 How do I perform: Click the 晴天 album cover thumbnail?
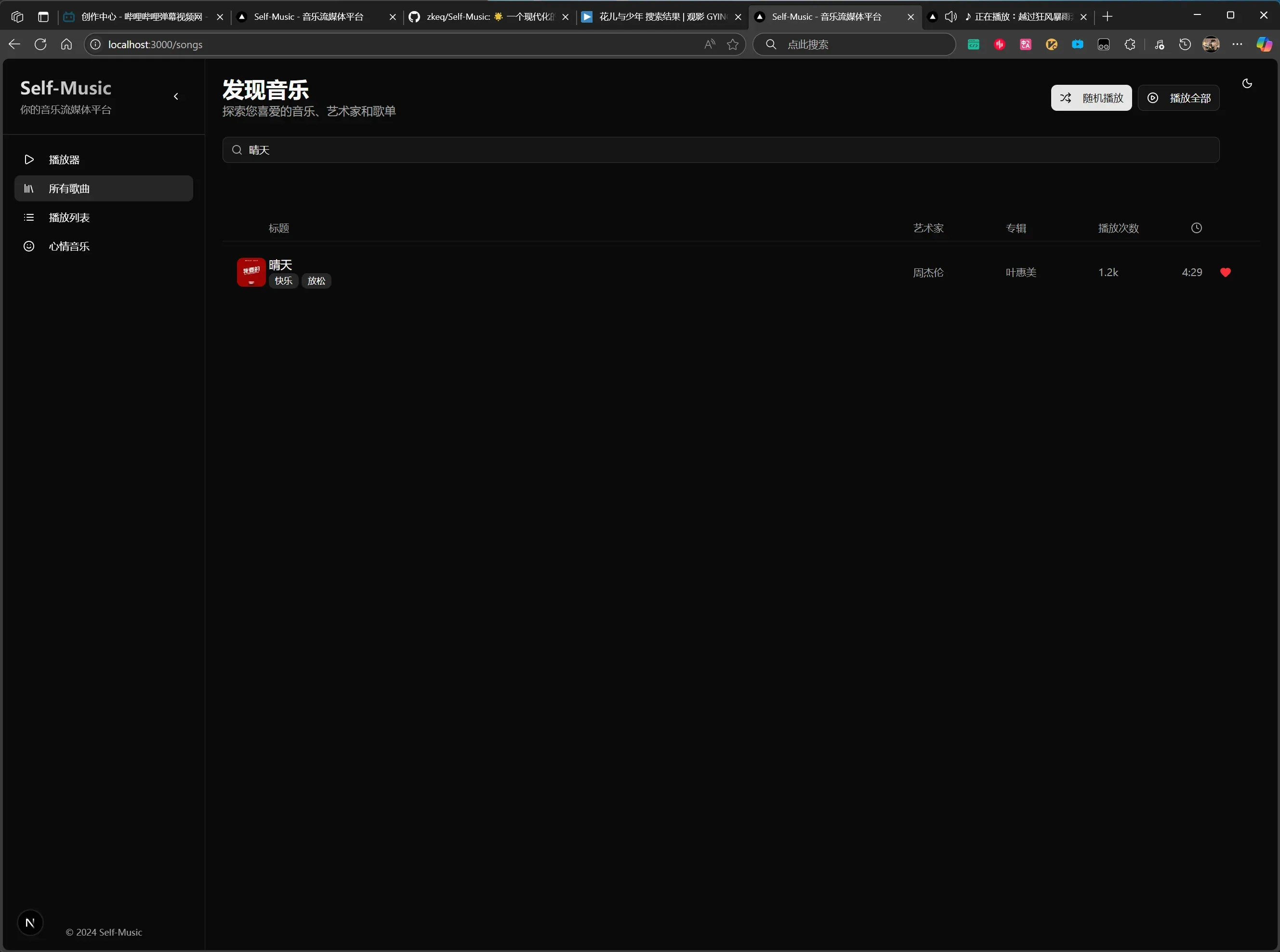251,273
